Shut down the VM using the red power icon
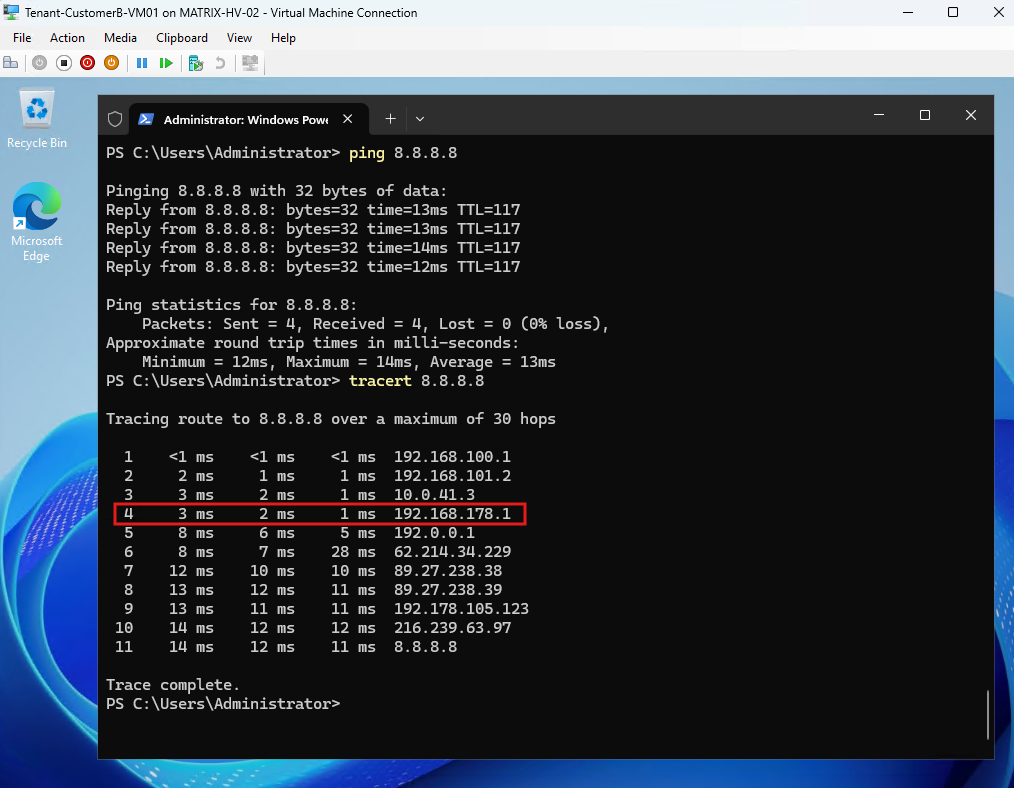The width and height of the screenshot is (1014, 788). 87,63
